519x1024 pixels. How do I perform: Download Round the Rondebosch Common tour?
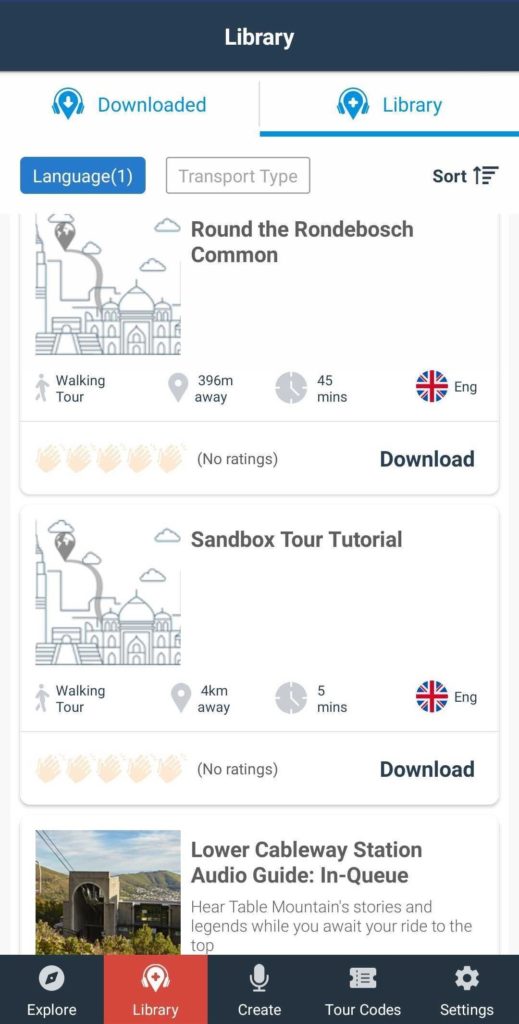point(427,459)
